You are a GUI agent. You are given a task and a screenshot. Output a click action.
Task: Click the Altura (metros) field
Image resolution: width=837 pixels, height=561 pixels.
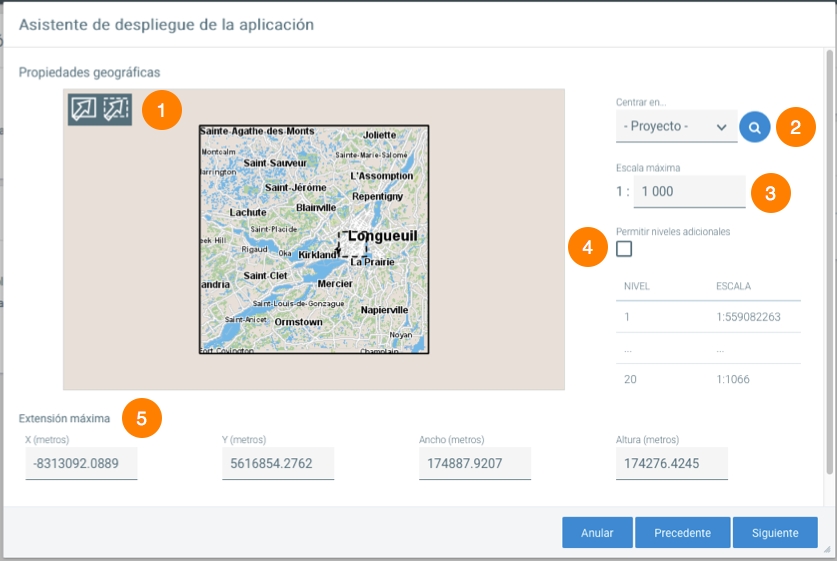pos(672,463)
